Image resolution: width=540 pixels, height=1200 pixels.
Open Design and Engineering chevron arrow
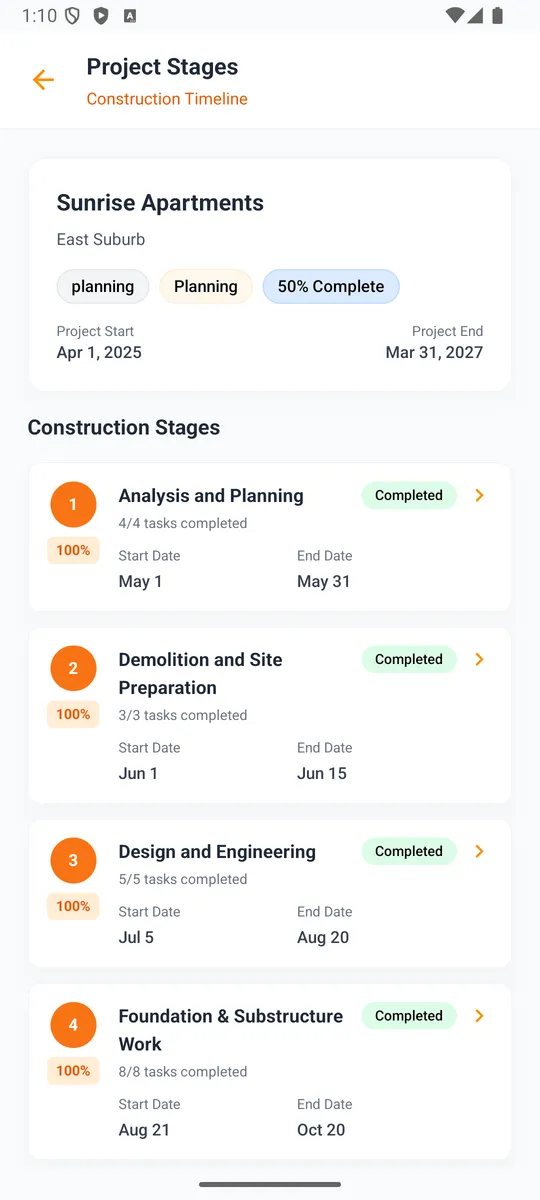tap(479, 851)
